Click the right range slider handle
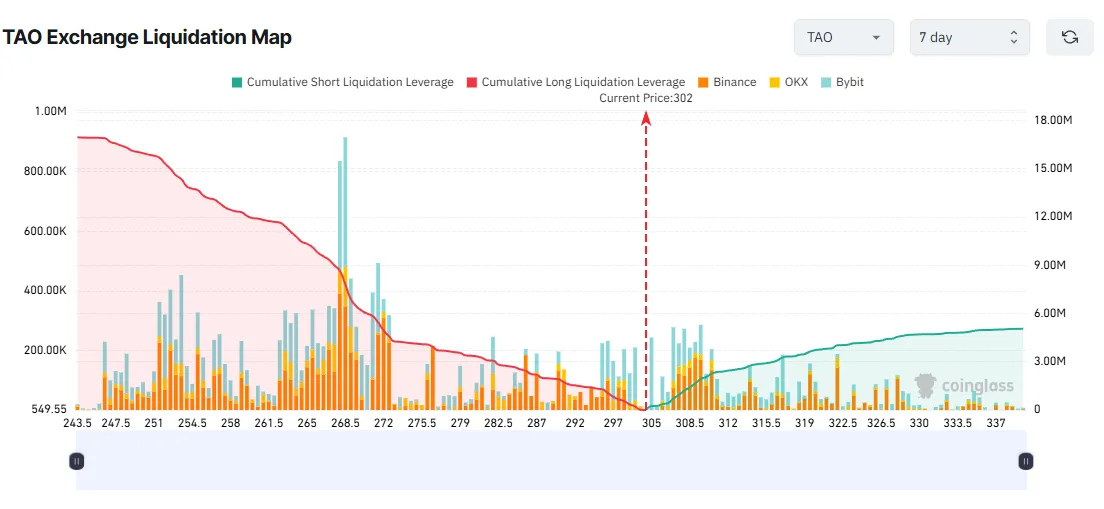The width and height of the screenshot is (1104, 509). 1026,461
